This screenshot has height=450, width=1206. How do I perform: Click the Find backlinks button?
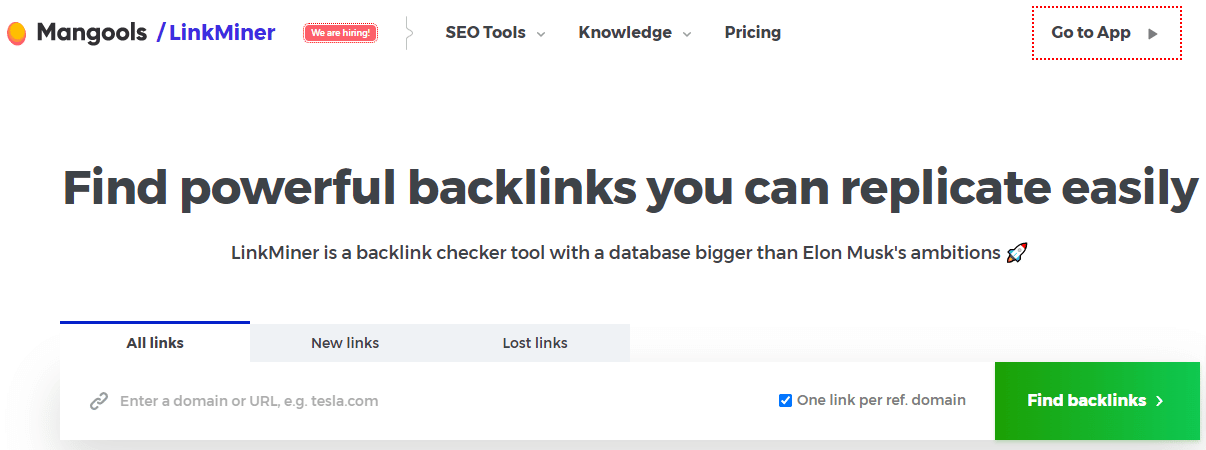pos(1097,401)
